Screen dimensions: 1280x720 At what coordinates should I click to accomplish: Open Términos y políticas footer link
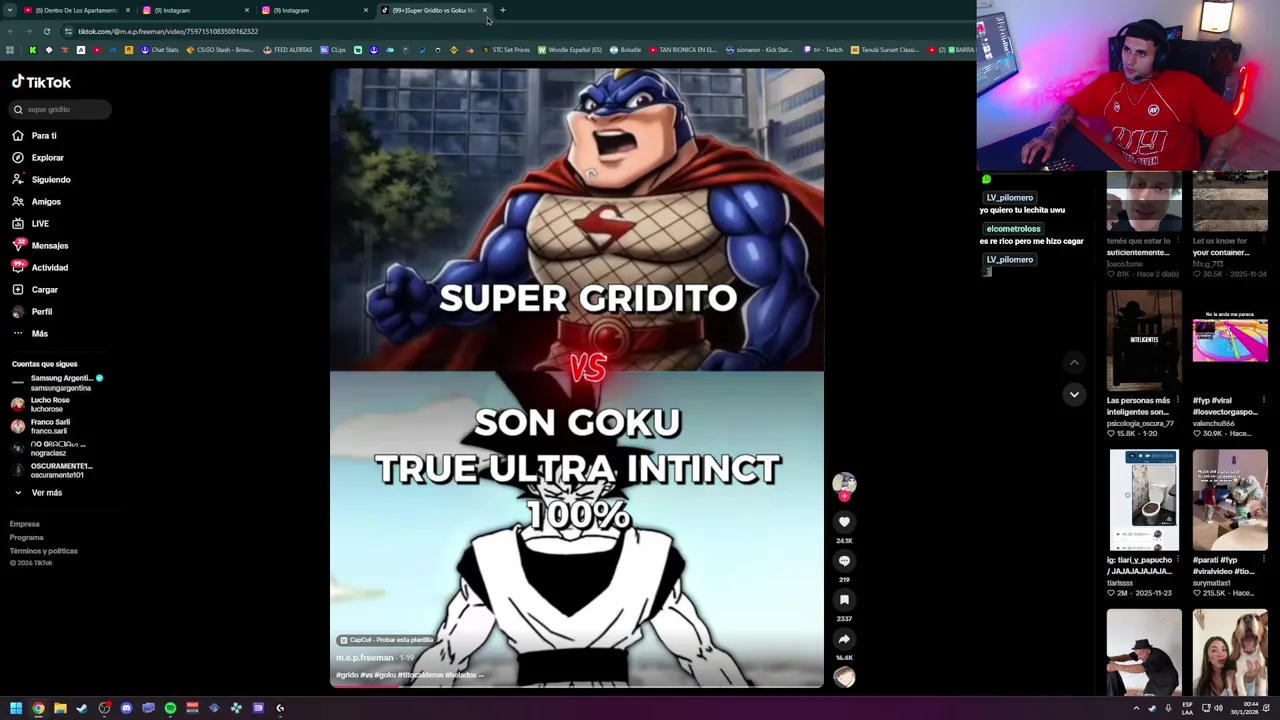pyautogui.click(x=44, y=550)
